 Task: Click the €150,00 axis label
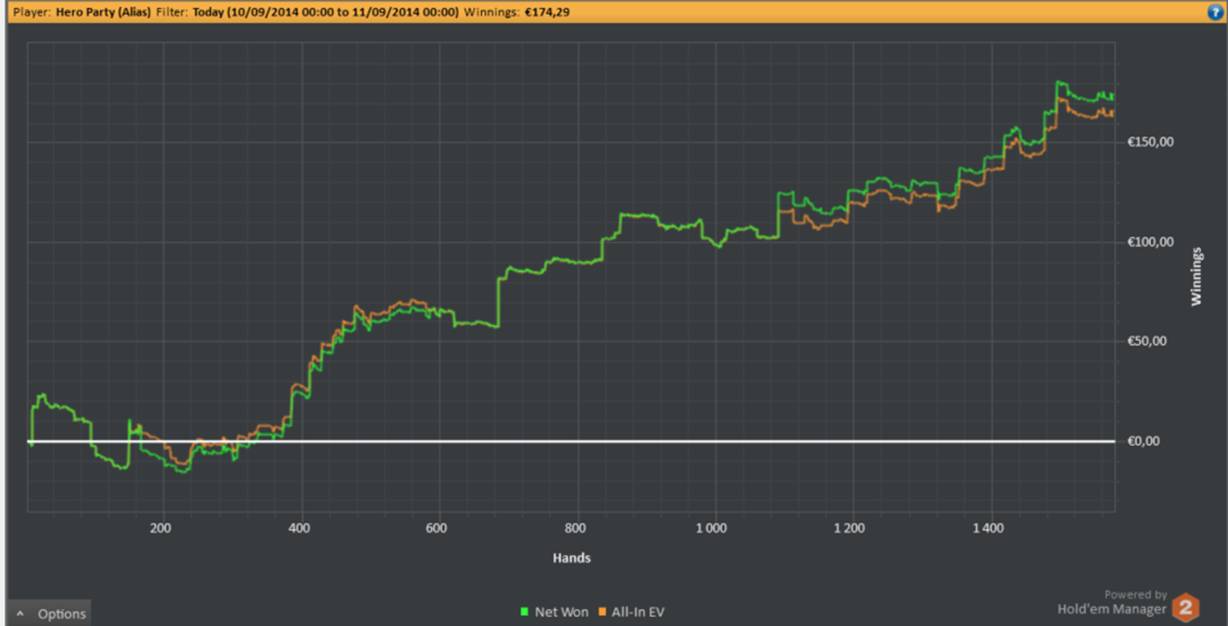(x=1151, y=142)
